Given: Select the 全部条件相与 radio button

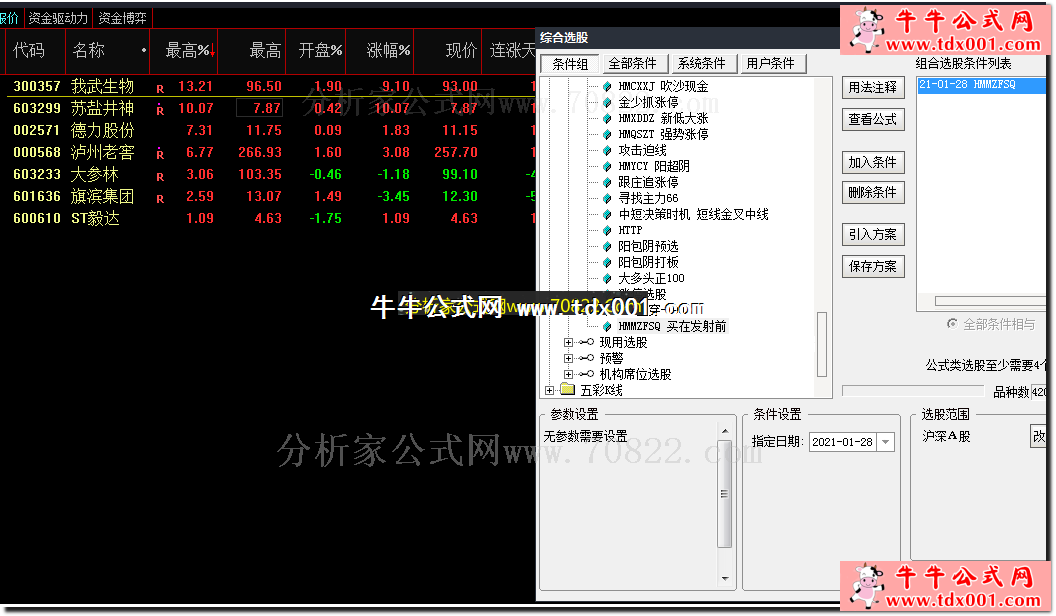Looking at the screenshot, I should (952, 324).
